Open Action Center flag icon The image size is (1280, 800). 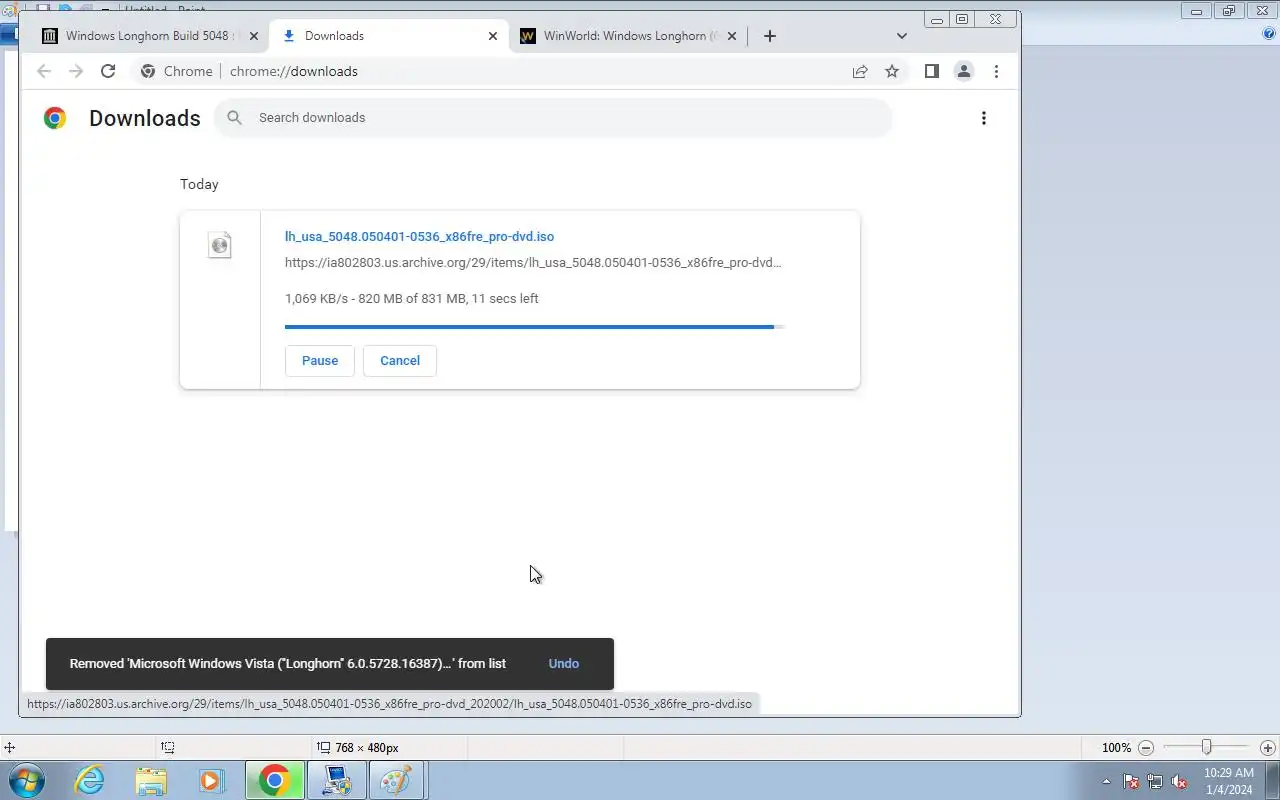(1130, 781)
